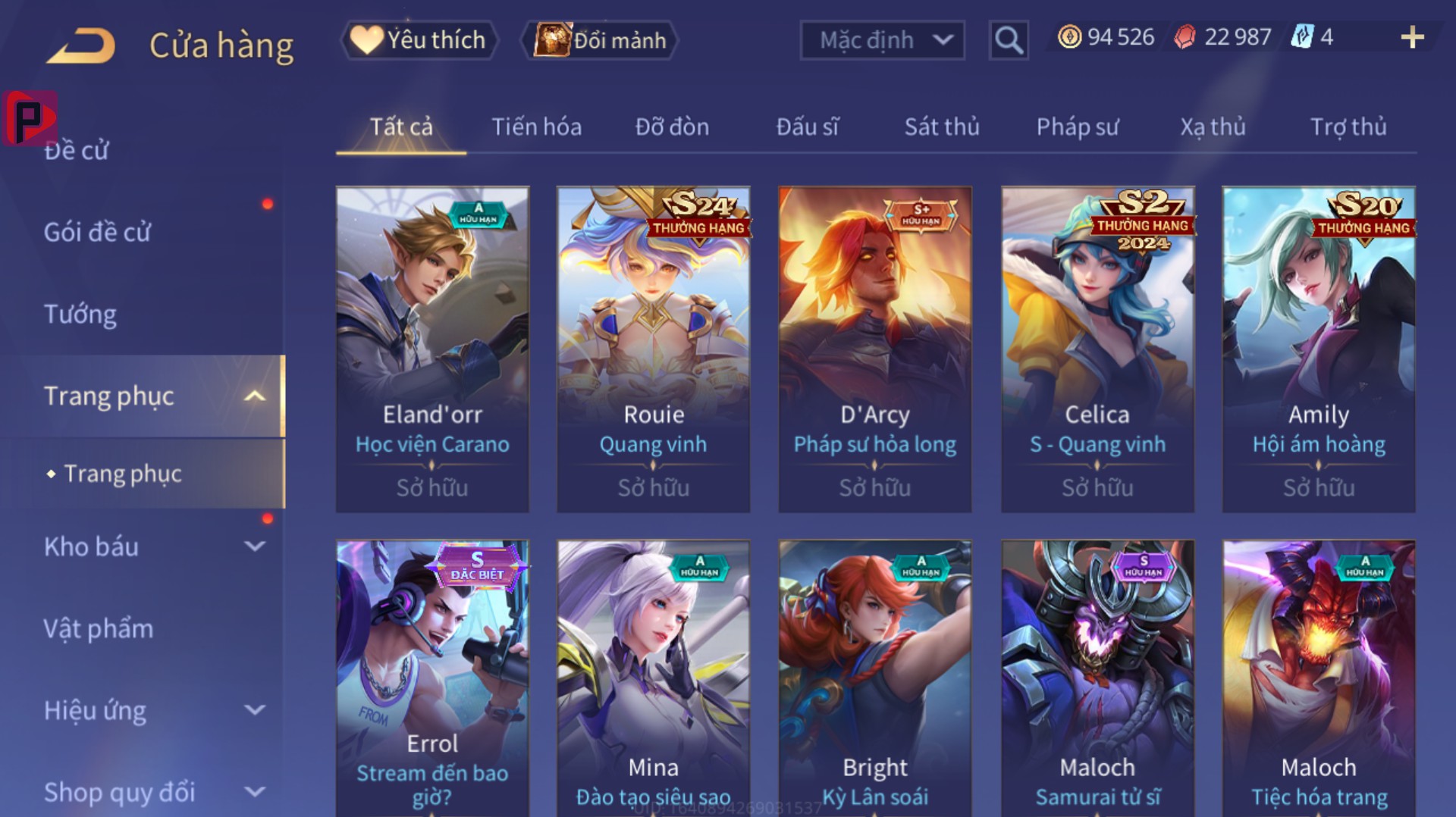Image resolution: width=1456 pixels, height=817 pixels.
Task: Expand the Shop quy đổi section
Action: click(x=256, y=792)
